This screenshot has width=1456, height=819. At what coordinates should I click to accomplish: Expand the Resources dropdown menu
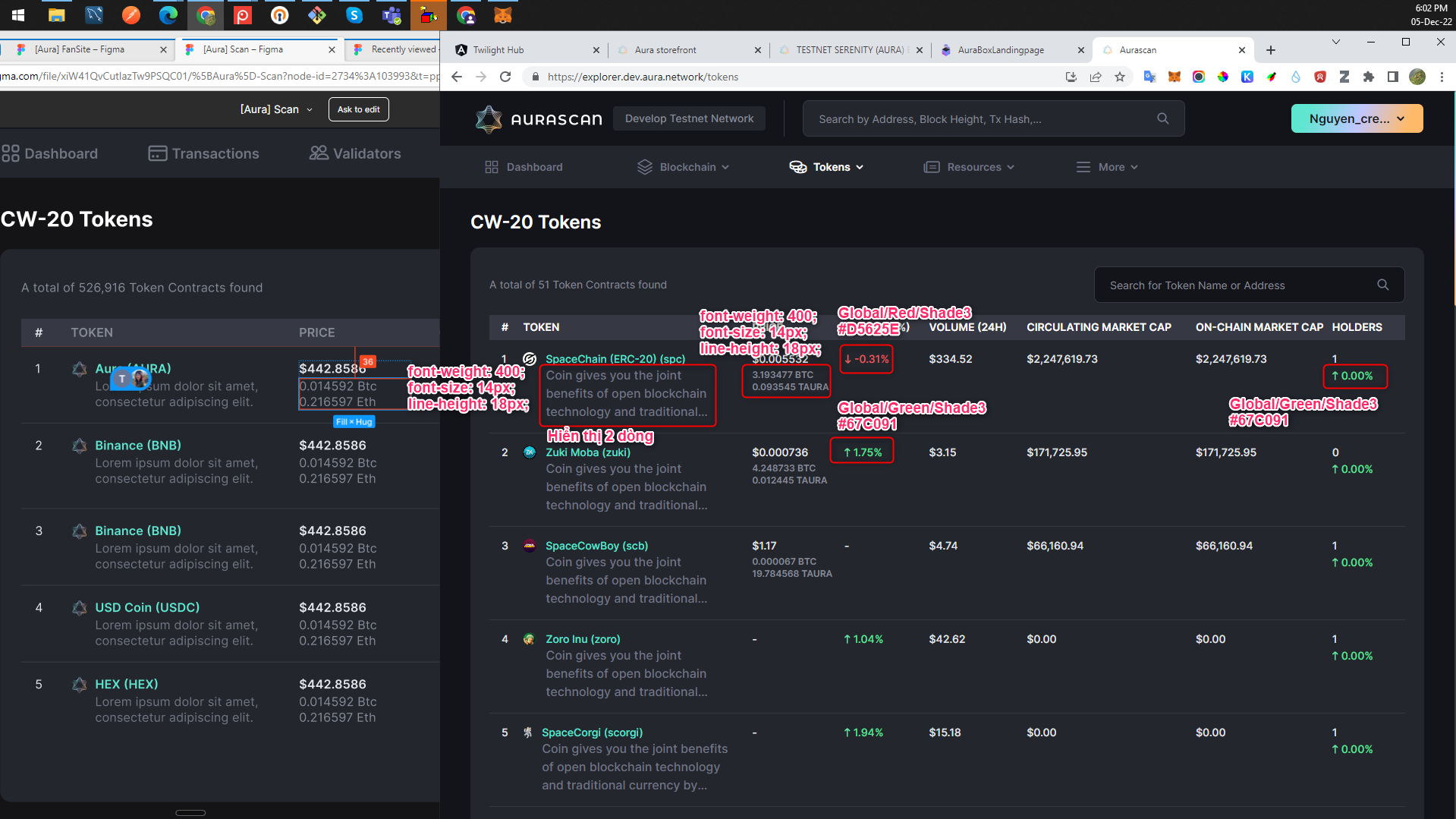tap(969, 167)
